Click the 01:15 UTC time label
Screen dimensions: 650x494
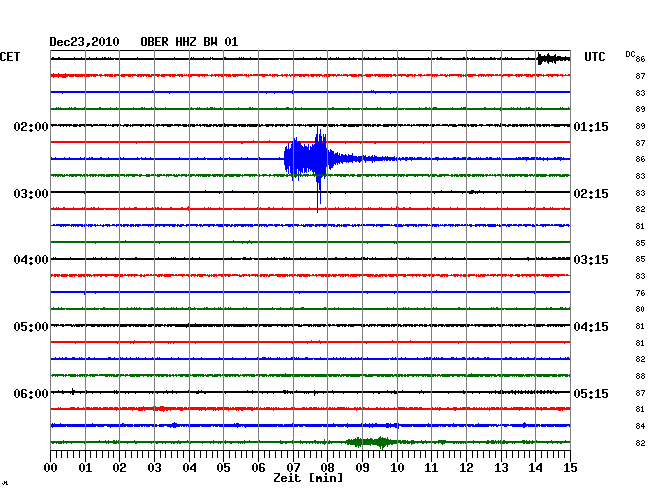pos(591,126)
